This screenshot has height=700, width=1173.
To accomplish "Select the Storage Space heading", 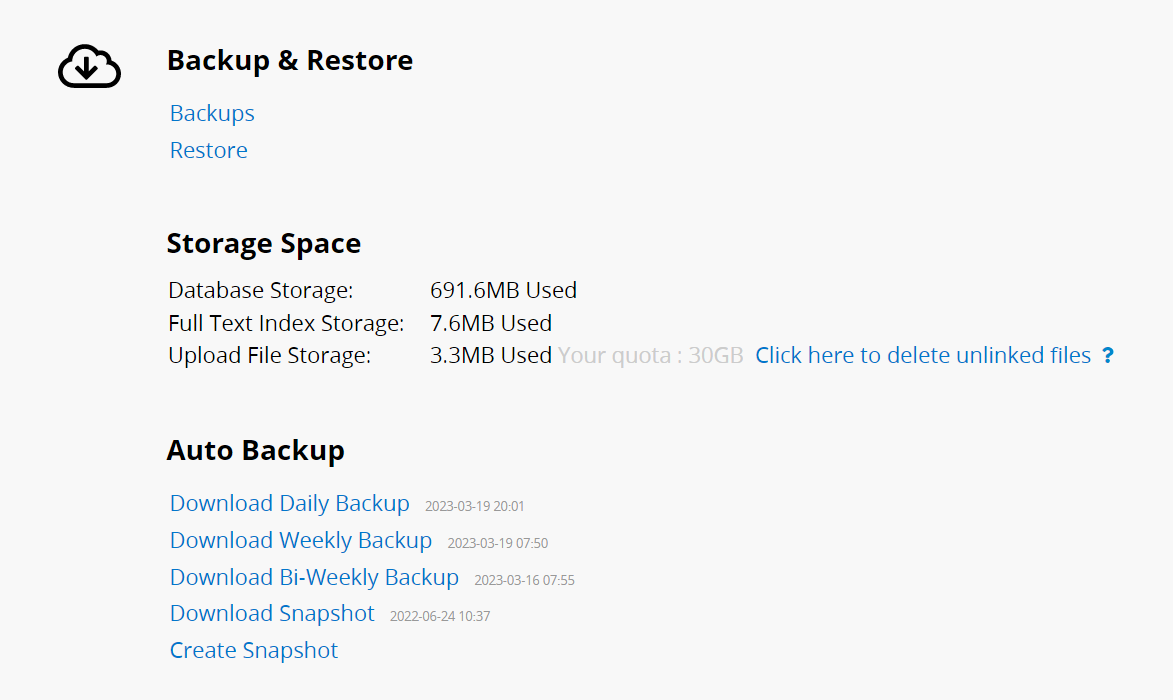I will pyautogui.click(x=263, y=244).
